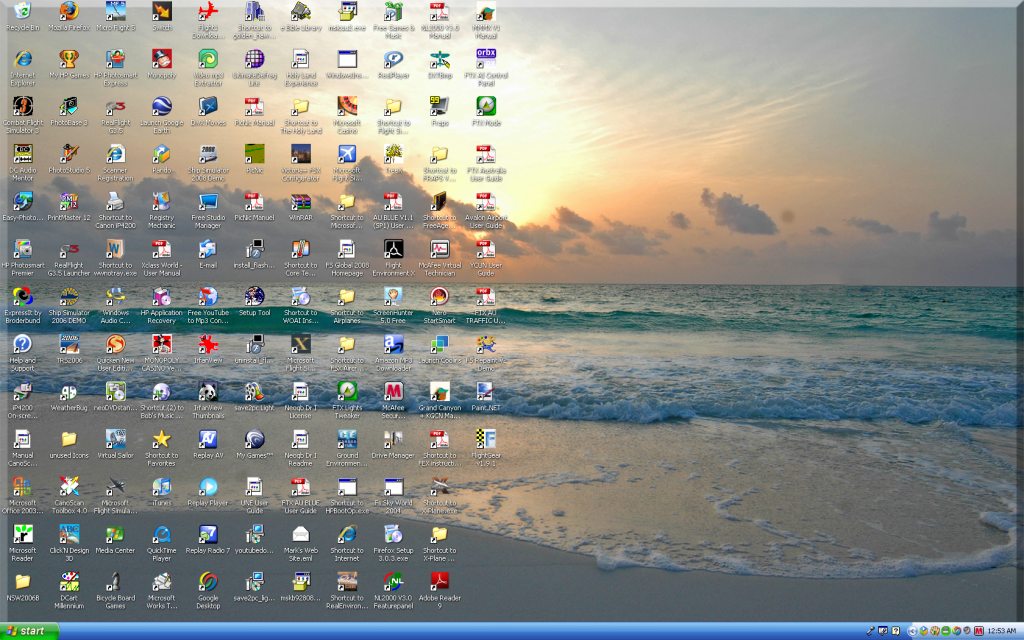Open the Recycle Bin desktop icon

click(22, 12)
